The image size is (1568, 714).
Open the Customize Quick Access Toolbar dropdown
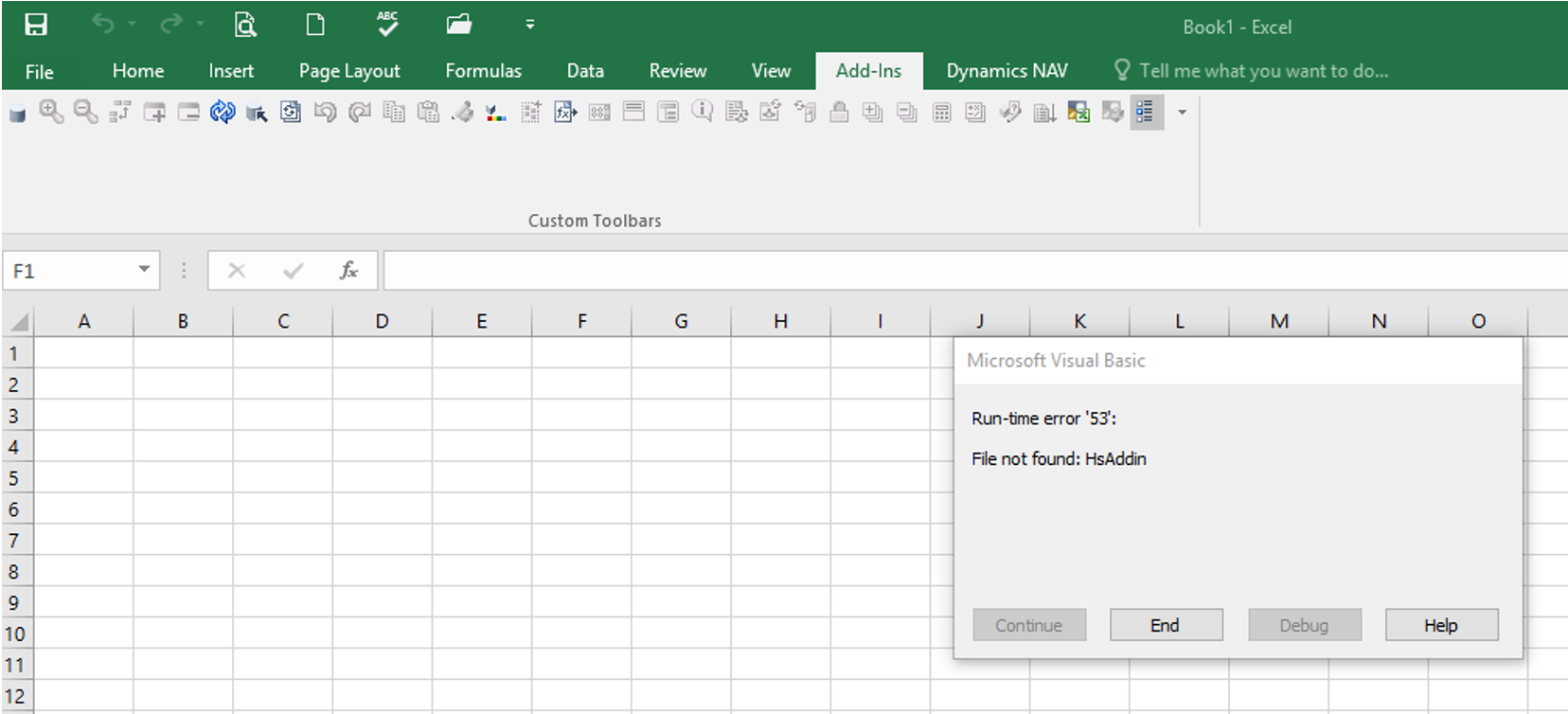[x=530, y=26]
